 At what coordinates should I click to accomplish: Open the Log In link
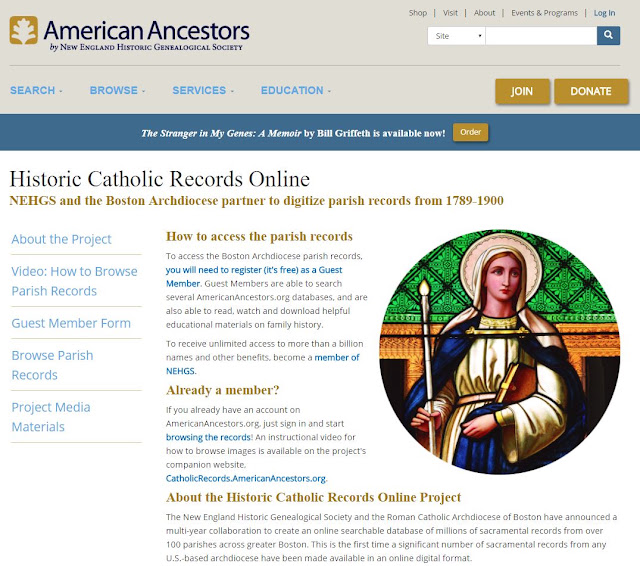(x=604, y=13)
